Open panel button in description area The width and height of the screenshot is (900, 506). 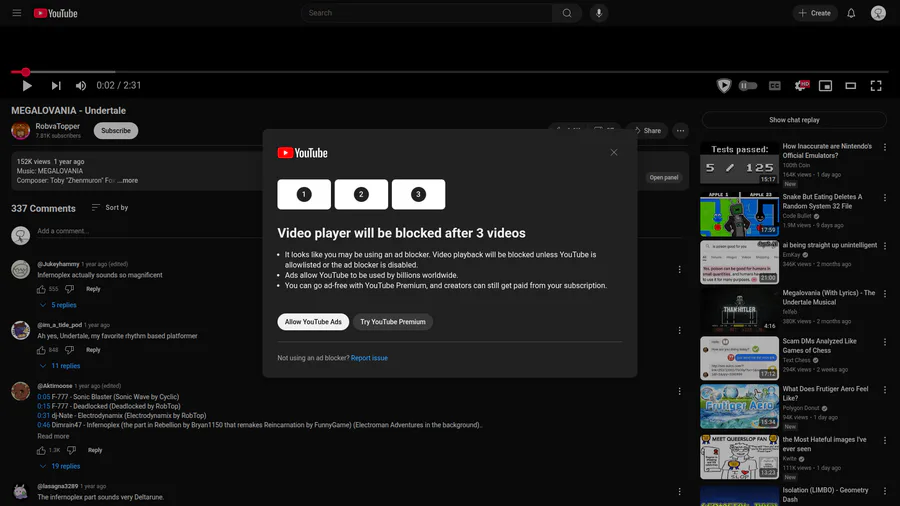[664, 177]
